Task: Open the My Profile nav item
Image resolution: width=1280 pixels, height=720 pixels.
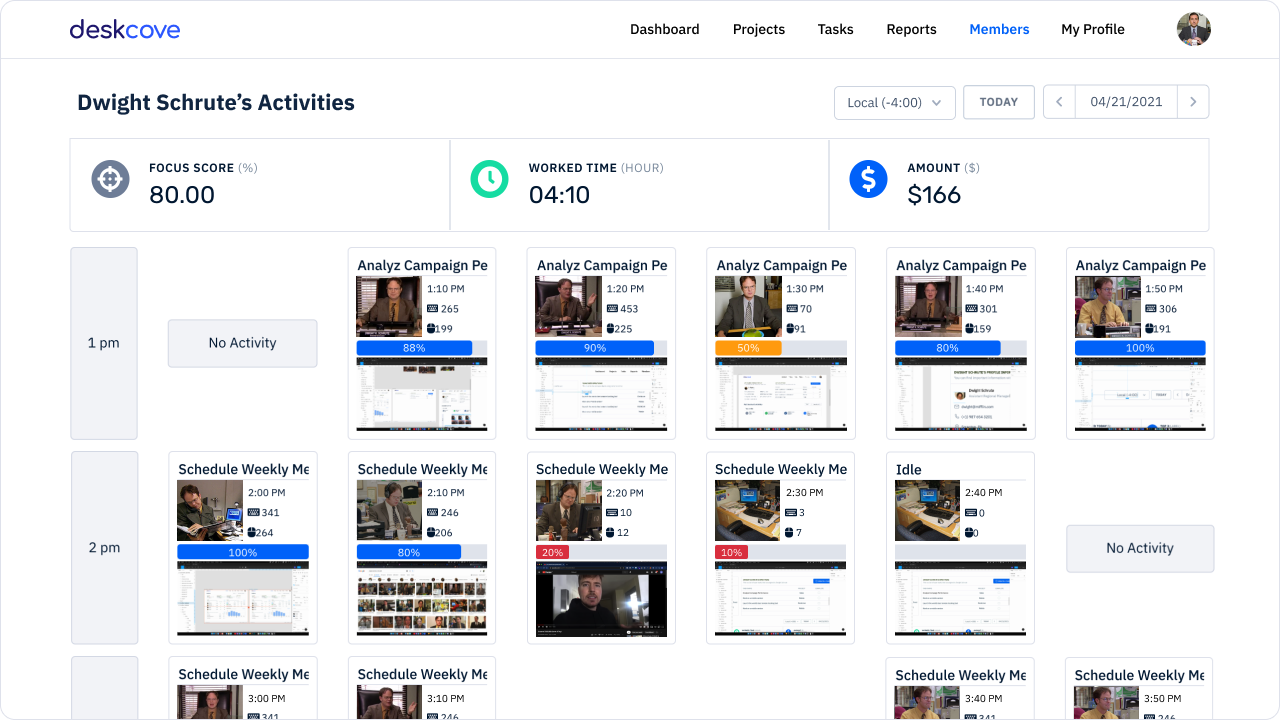Action: [1093, 29]
